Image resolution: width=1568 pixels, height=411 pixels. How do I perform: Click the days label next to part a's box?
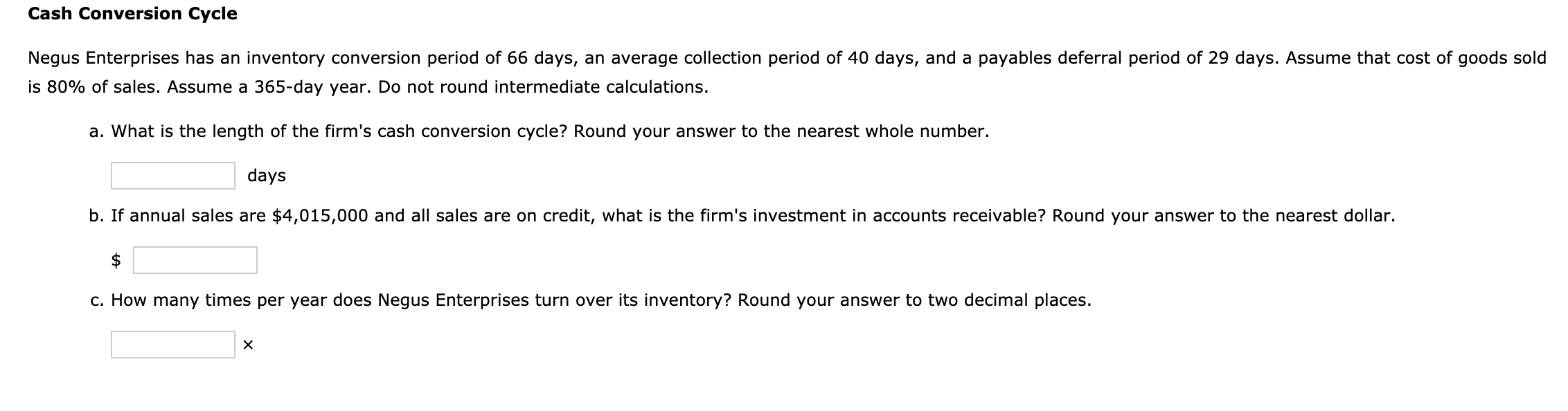coord(266,175)
